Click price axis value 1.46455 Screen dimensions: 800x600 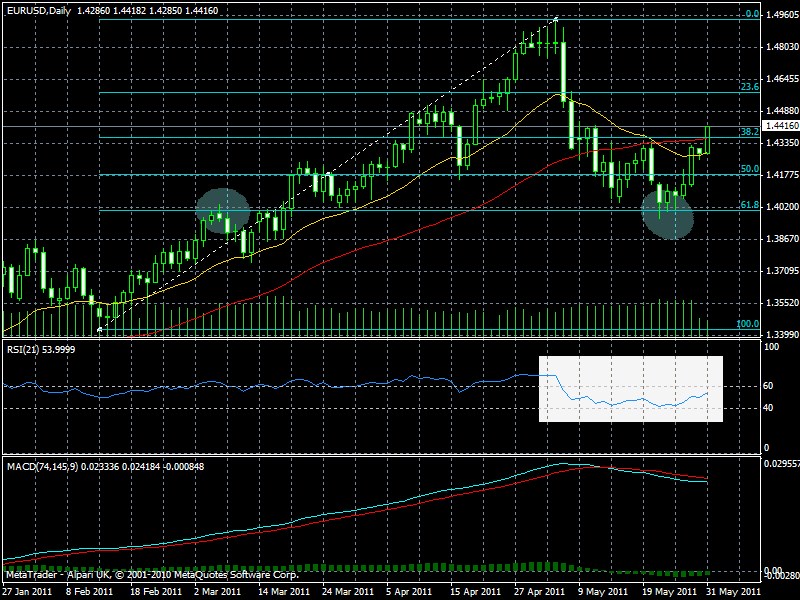782,79
